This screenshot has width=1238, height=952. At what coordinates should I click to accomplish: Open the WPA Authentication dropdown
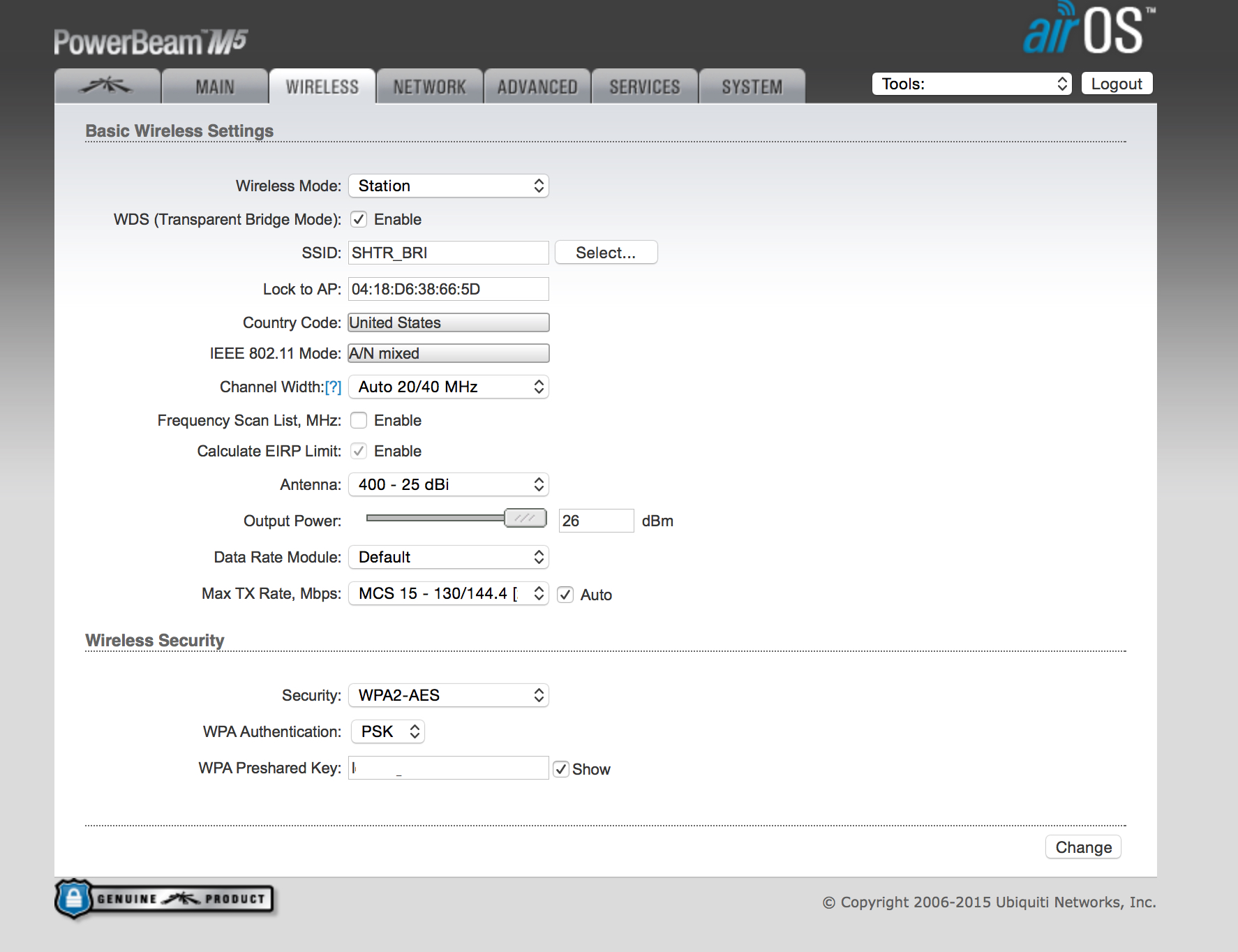(388, 731)
